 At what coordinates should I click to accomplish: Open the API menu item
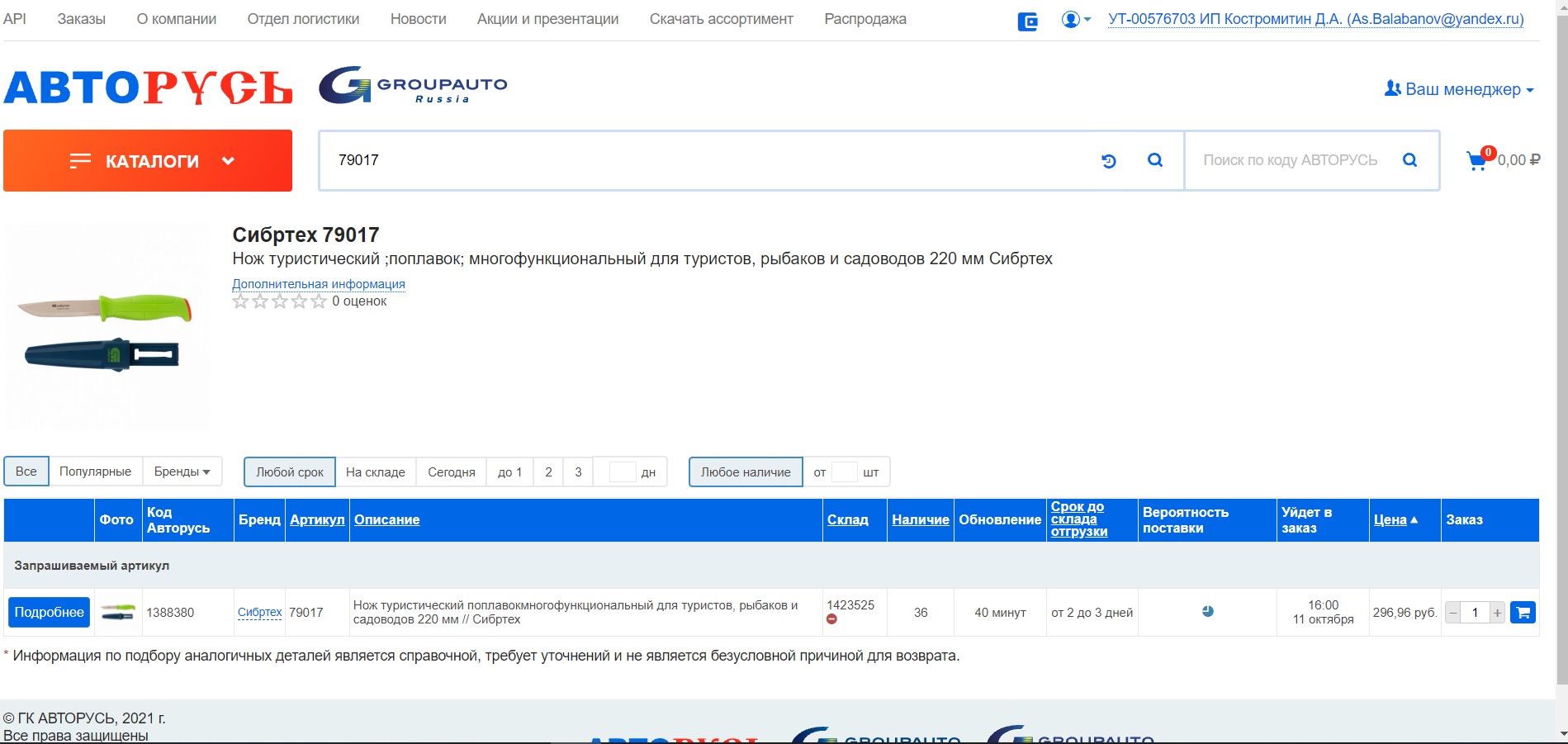click(15, 19)
